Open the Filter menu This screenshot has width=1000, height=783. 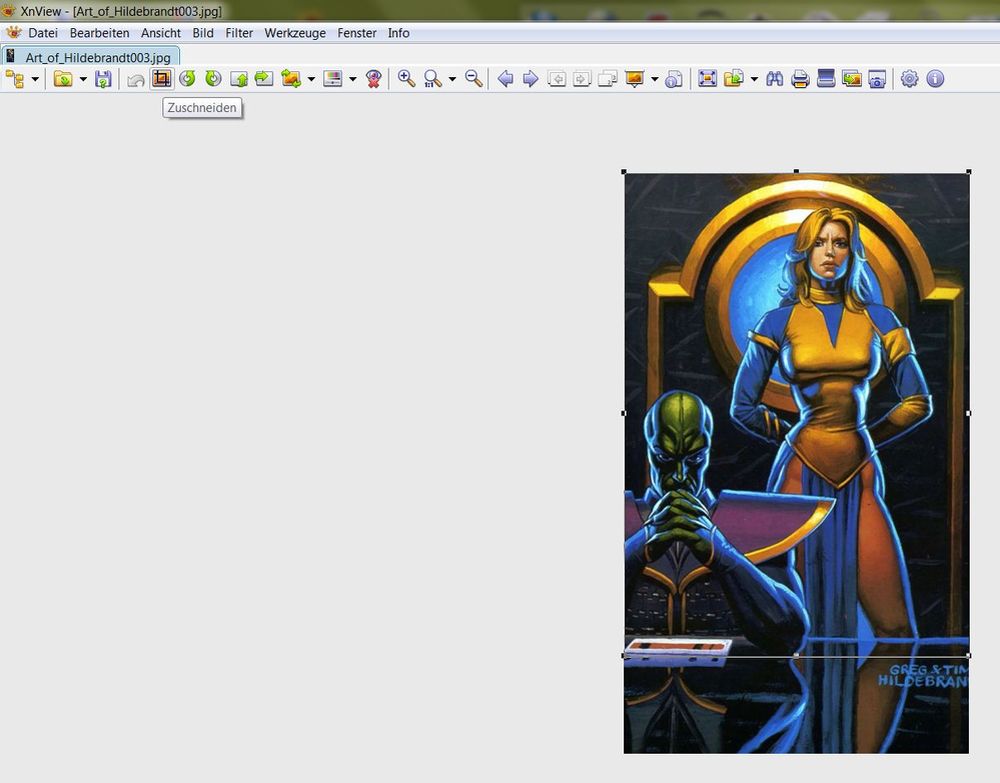[239, 33]
